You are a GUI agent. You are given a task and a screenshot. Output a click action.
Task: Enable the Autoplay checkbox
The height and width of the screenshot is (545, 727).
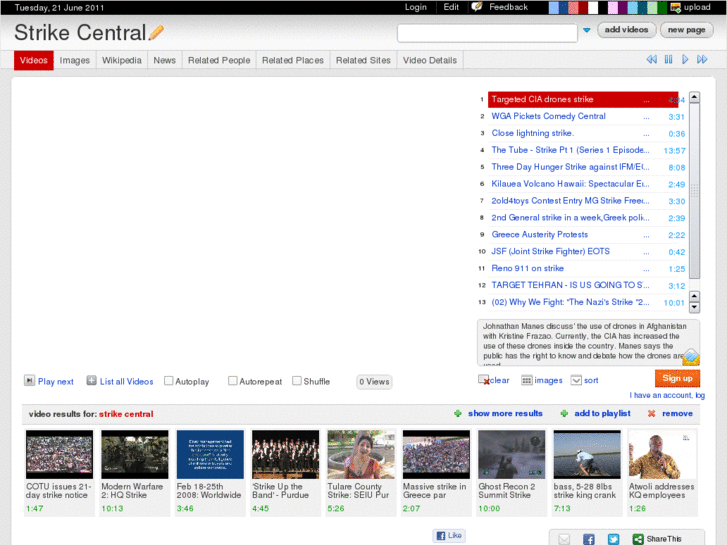pos(169,381)
